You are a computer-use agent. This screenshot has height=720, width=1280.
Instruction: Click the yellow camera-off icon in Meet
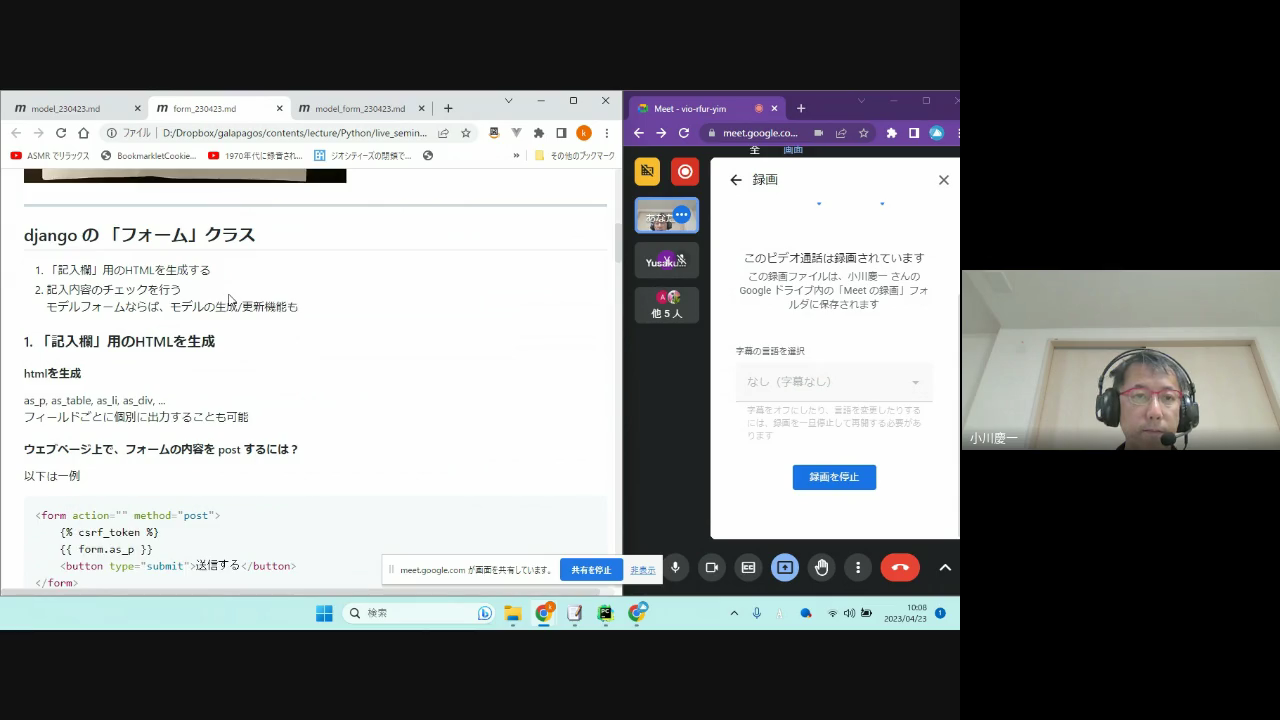tap(647, 171)
